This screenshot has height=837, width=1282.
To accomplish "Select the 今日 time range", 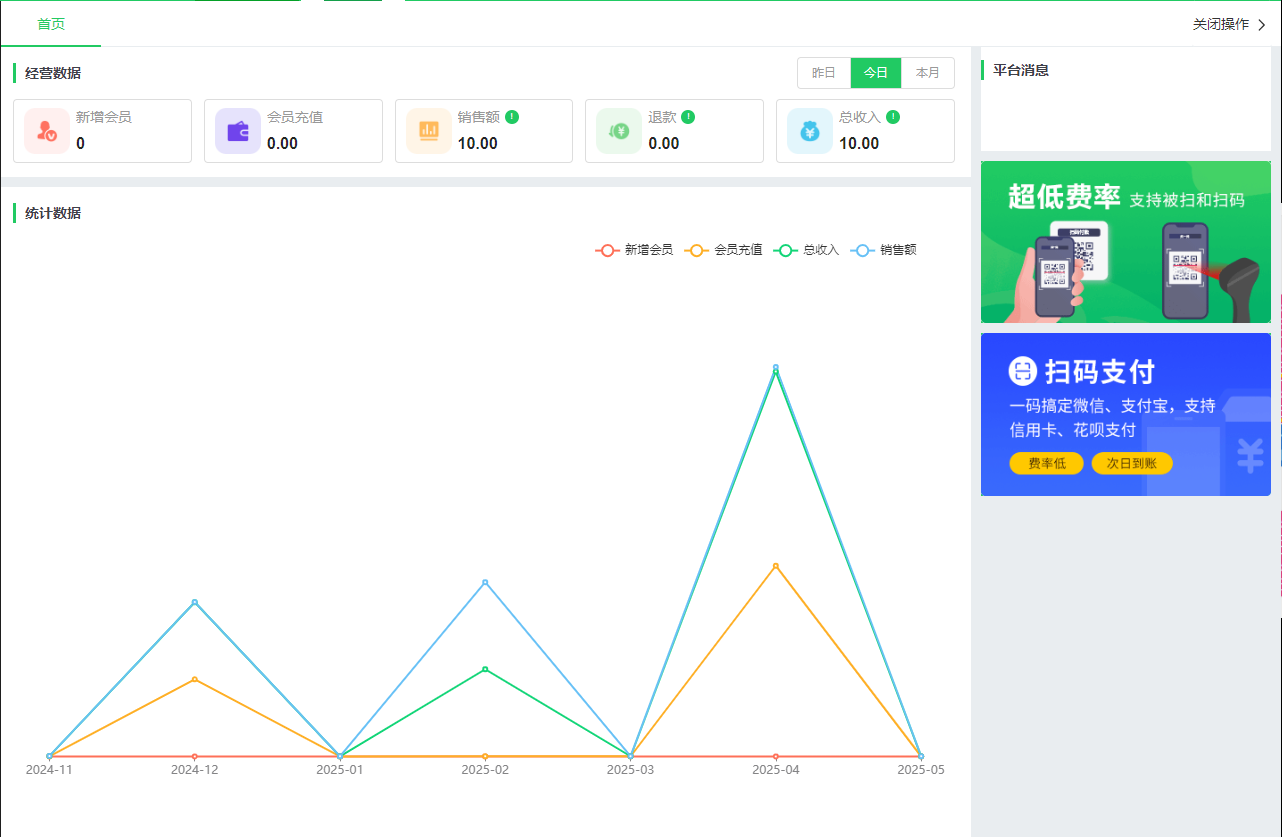I will [876, 73].
